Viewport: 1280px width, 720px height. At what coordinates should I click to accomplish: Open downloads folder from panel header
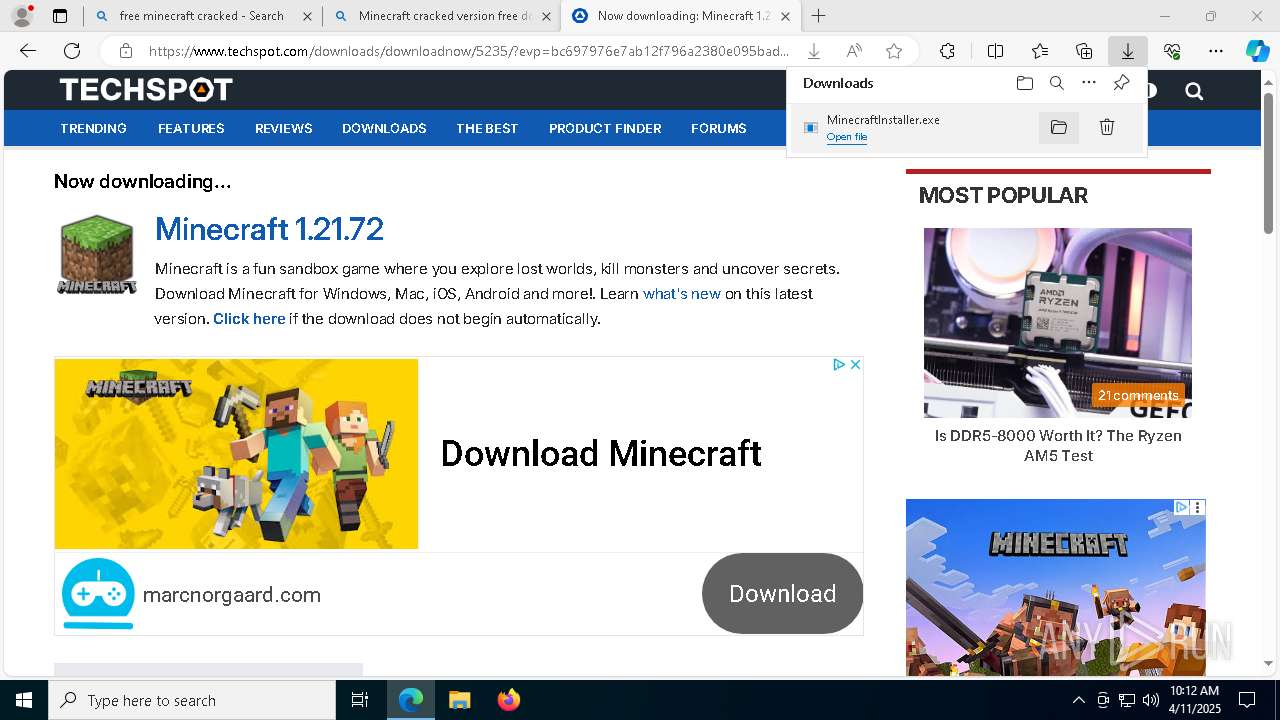1024,83
